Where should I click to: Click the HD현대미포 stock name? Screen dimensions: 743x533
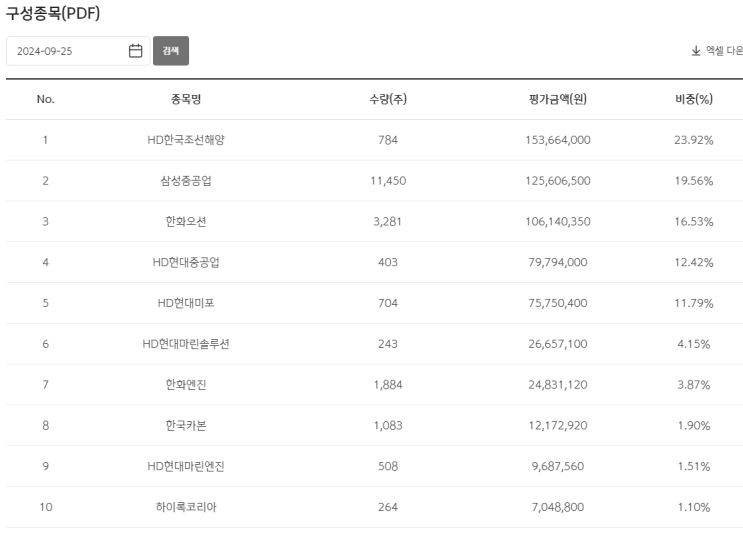coord(186,303)
